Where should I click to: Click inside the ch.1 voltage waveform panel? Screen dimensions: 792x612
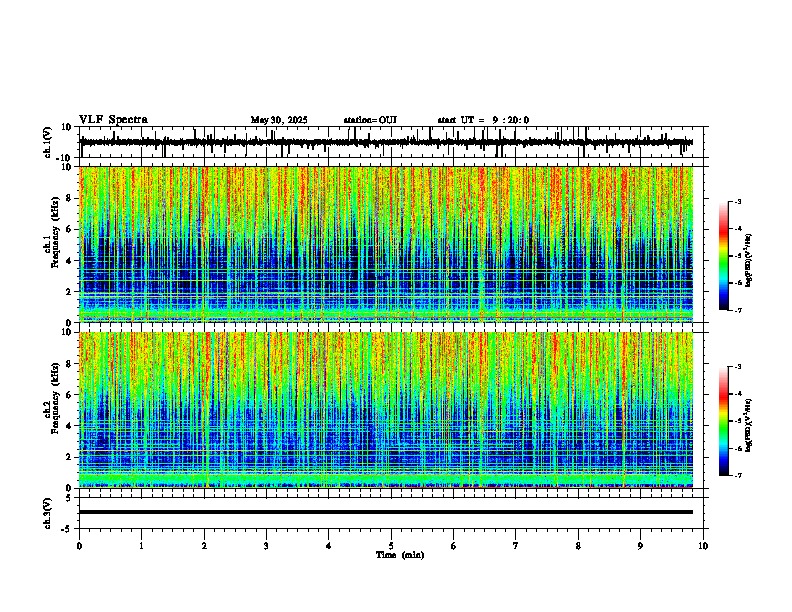[393, 142]
